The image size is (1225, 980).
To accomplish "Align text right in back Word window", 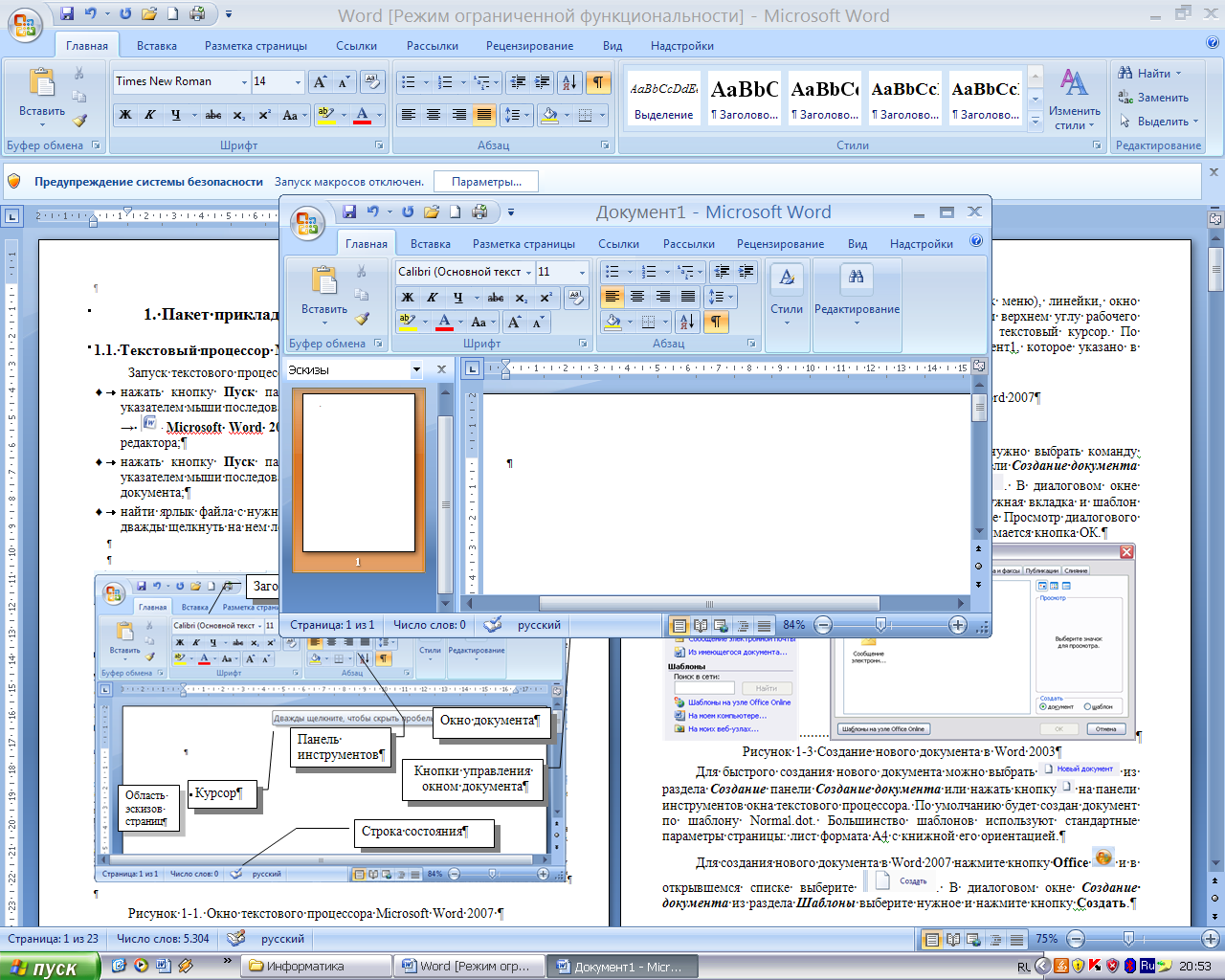I will pos(459,115).
